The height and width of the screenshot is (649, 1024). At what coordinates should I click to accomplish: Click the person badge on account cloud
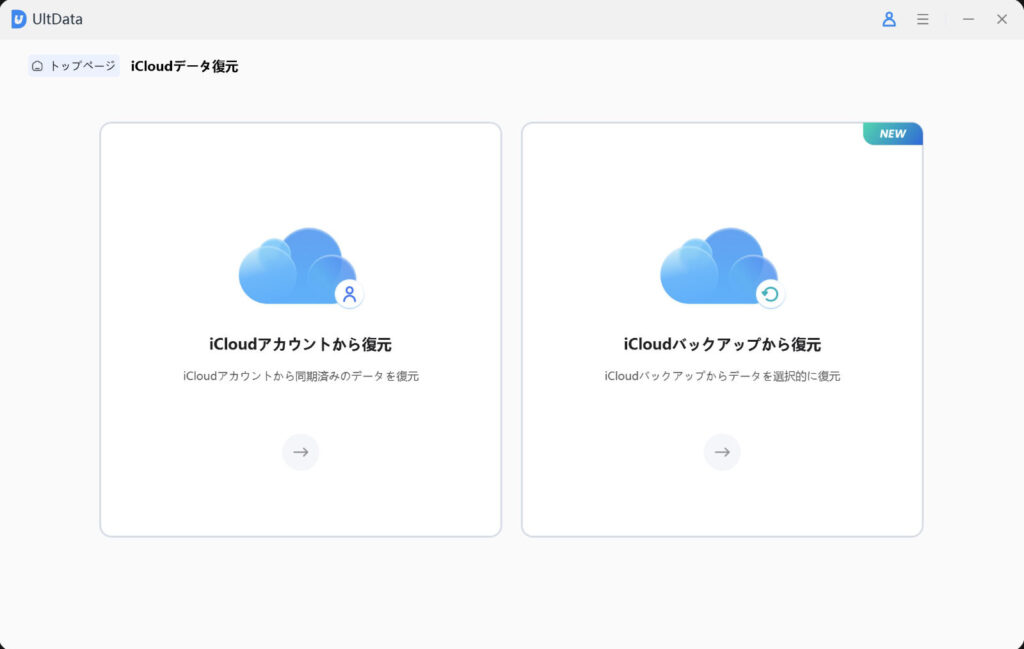[349, 294]
